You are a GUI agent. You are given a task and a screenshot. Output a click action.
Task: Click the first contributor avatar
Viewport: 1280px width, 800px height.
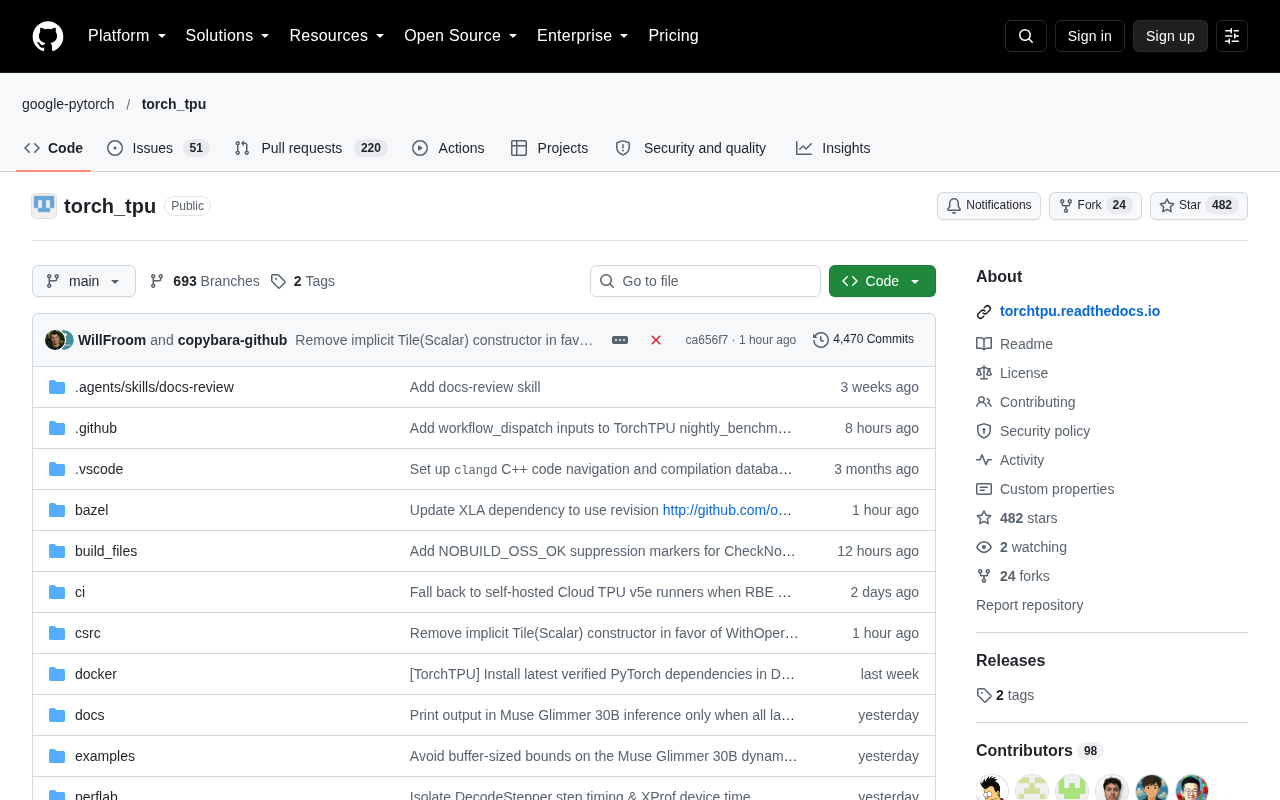pos(993,790)
